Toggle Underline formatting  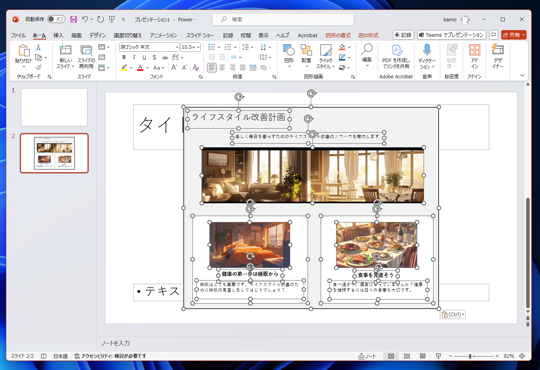tap(144, 57)
